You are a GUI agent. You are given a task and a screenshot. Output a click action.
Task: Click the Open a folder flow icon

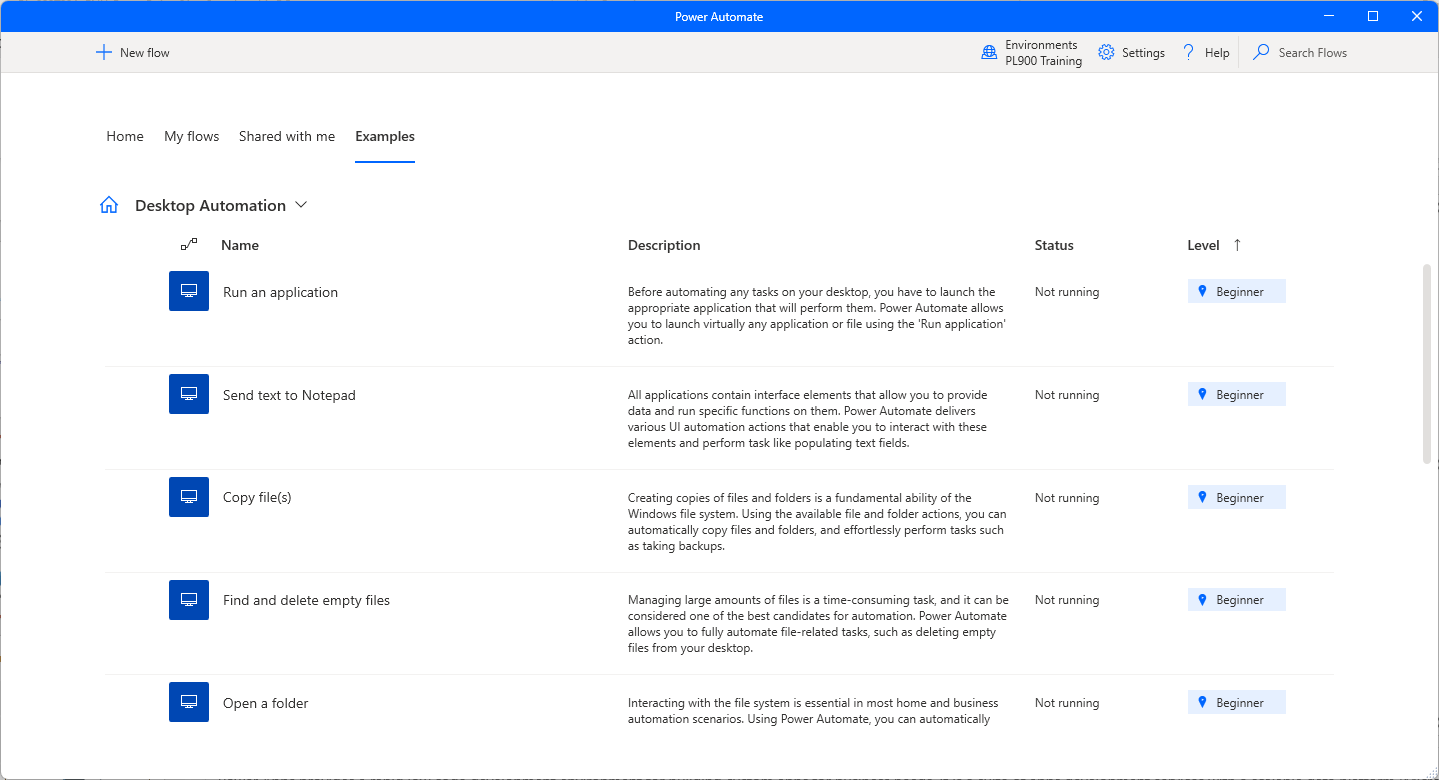(189, 702)
